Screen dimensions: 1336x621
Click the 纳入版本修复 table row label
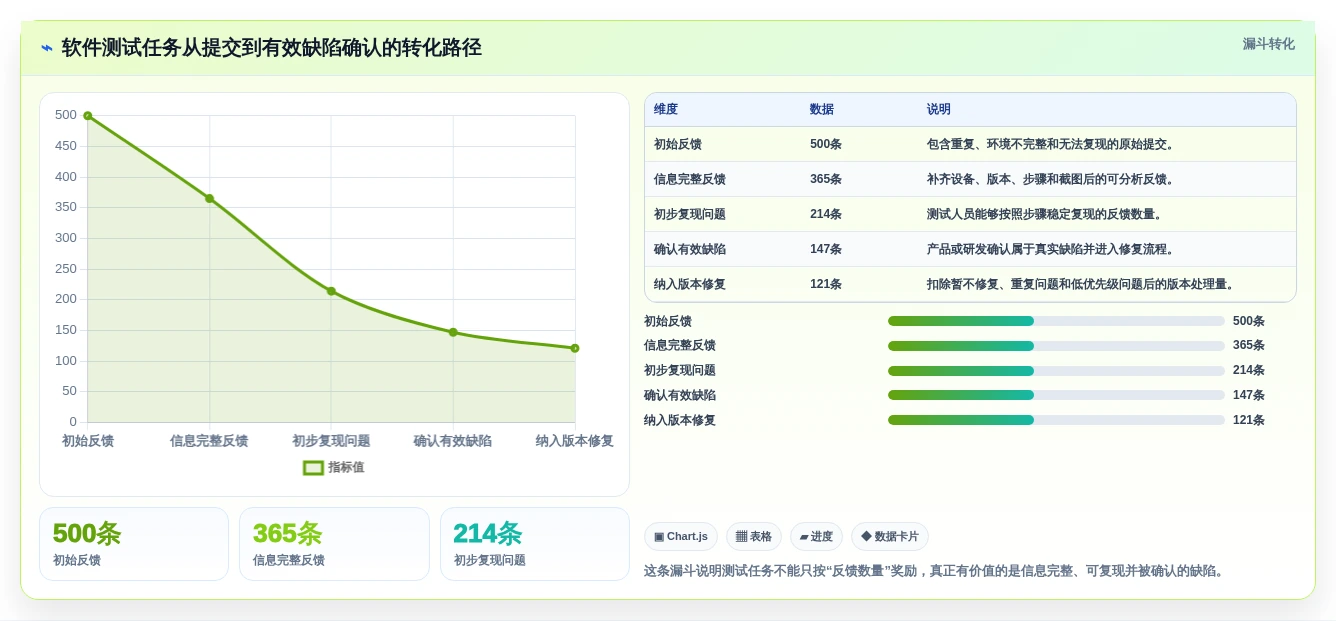click(x=690, y=284)
